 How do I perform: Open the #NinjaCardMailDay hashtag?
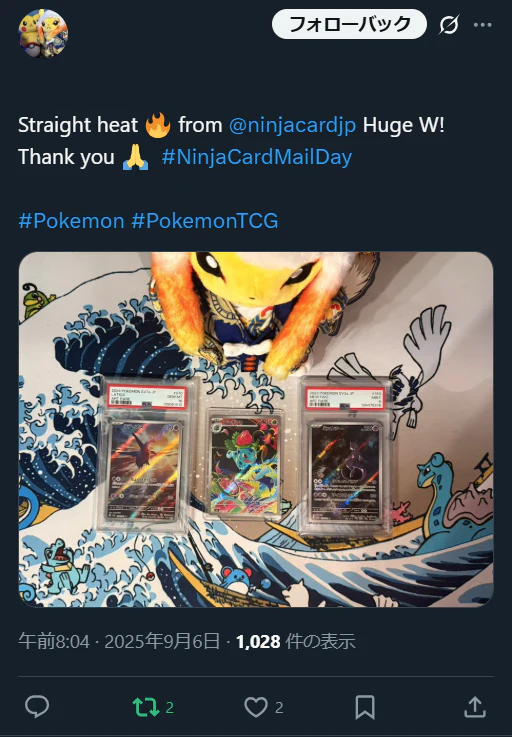[257, 157]
